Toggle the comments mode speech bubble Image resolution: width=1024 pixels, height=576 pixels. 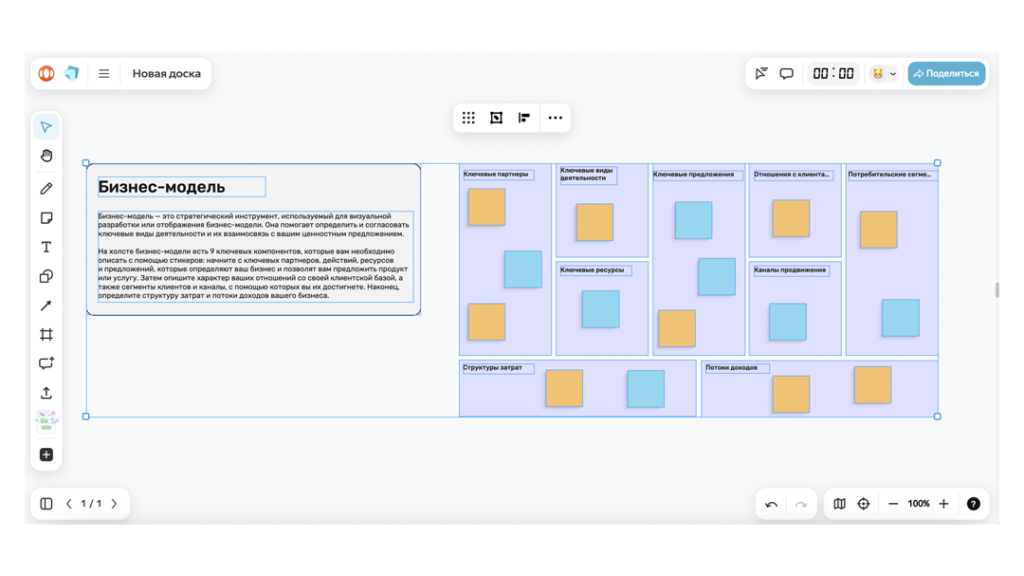pos(787,74)
